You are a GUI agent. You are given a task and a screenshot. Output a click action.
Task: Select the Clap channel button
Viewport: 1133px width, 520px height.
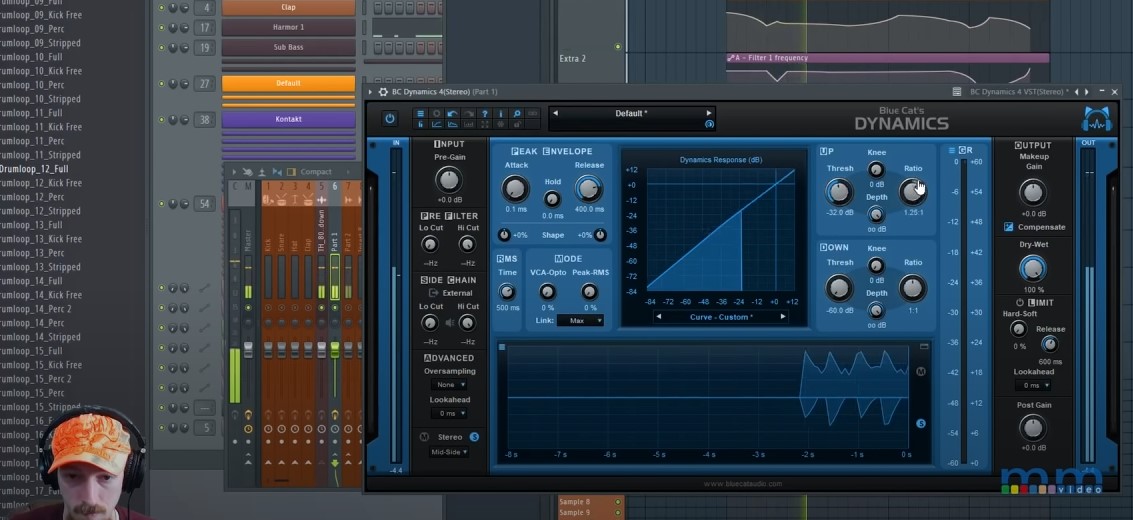(x=288, y=7)
